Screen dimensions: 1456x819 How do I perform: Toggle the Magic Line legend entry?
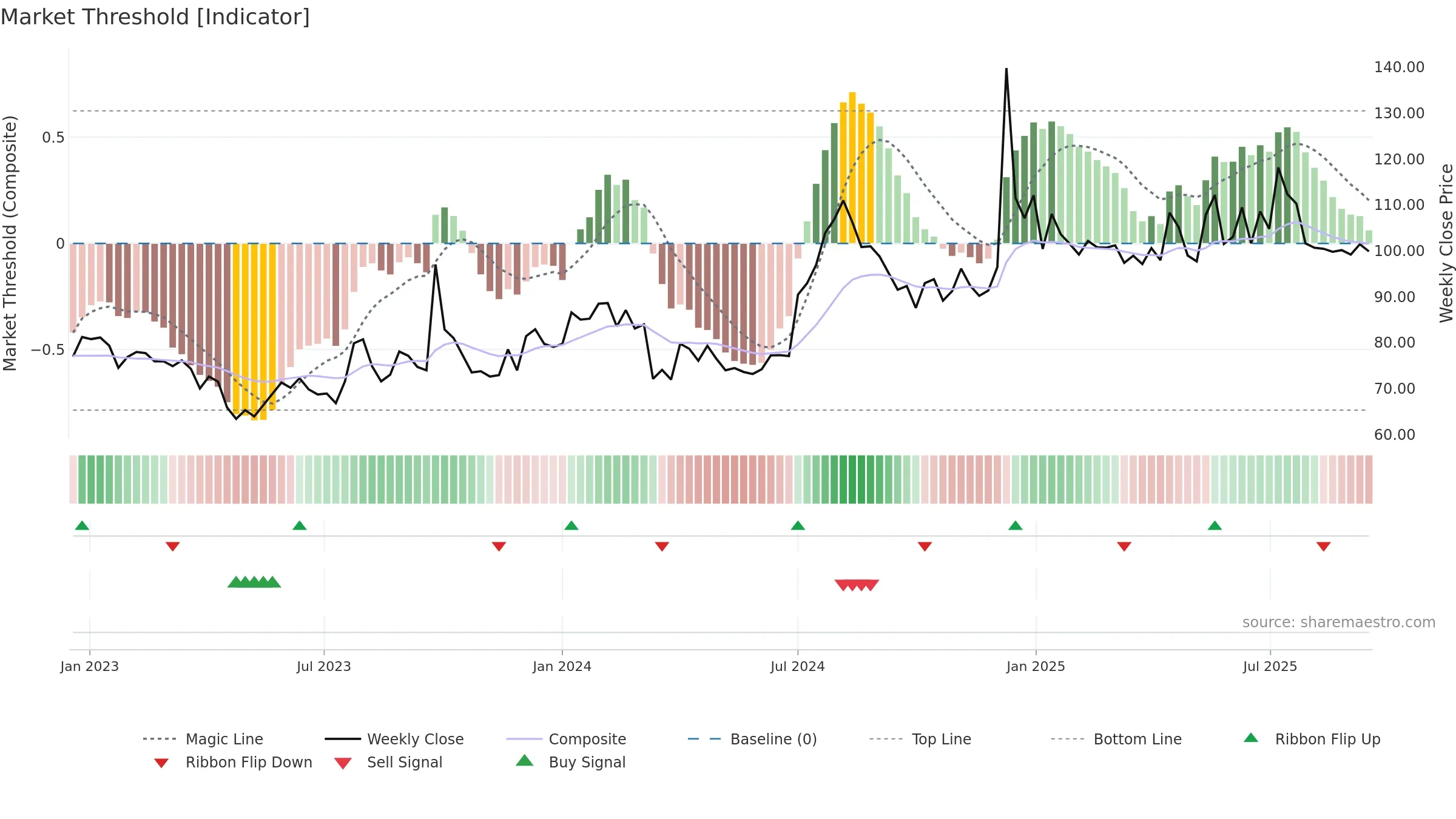(x=203, y=739)
